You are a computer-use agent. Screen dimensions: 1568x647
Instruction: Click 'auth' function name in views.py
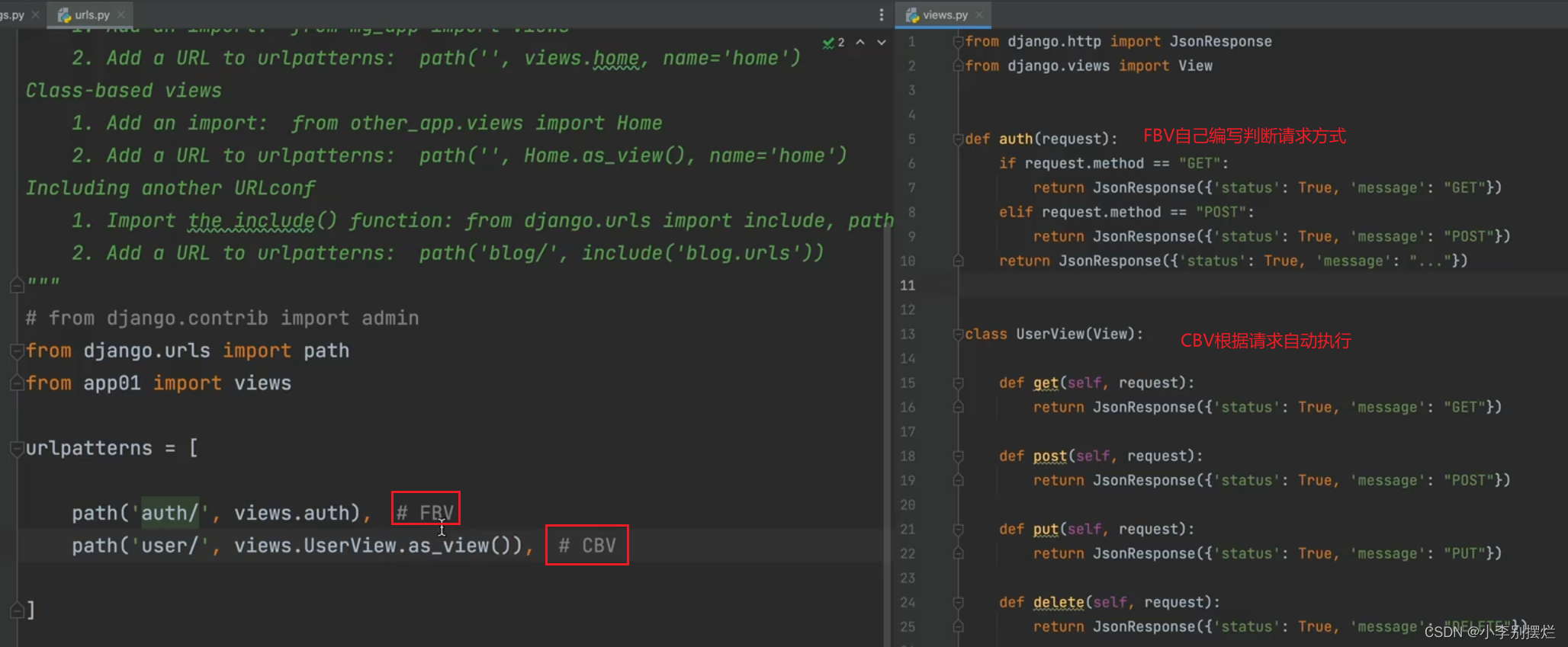point(1016,139)
